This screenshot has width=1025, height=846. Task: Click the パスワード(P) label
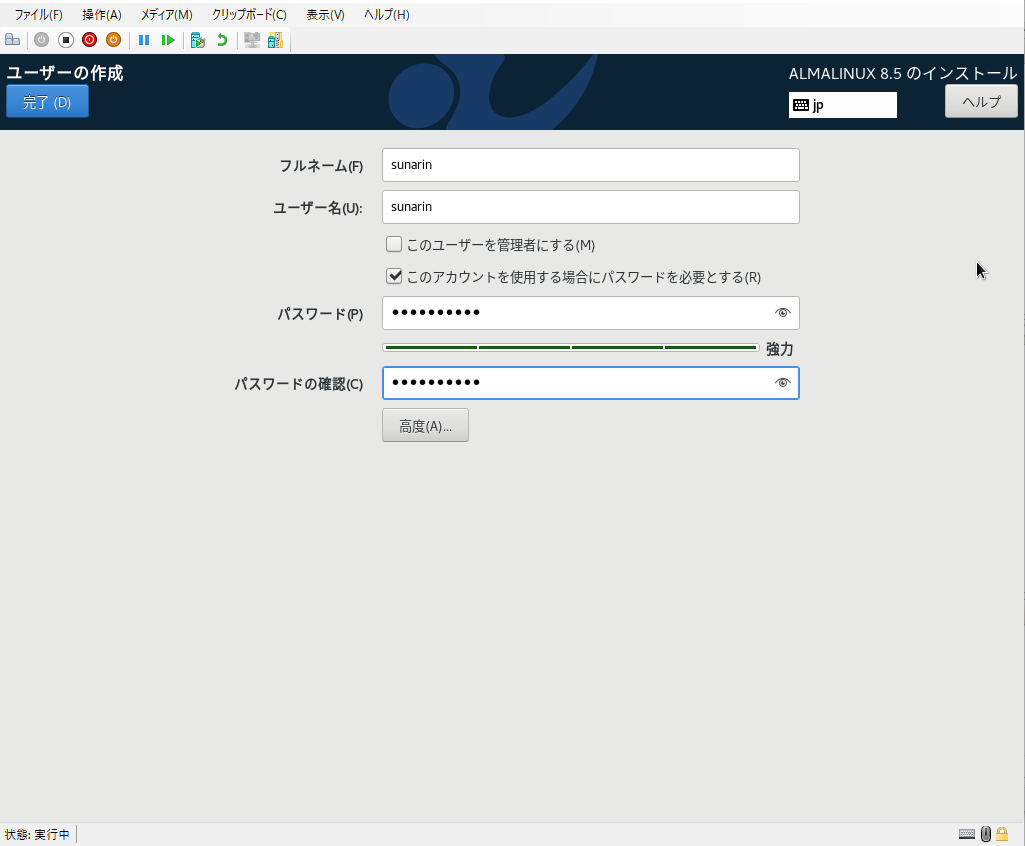click(x=320, y=314)
